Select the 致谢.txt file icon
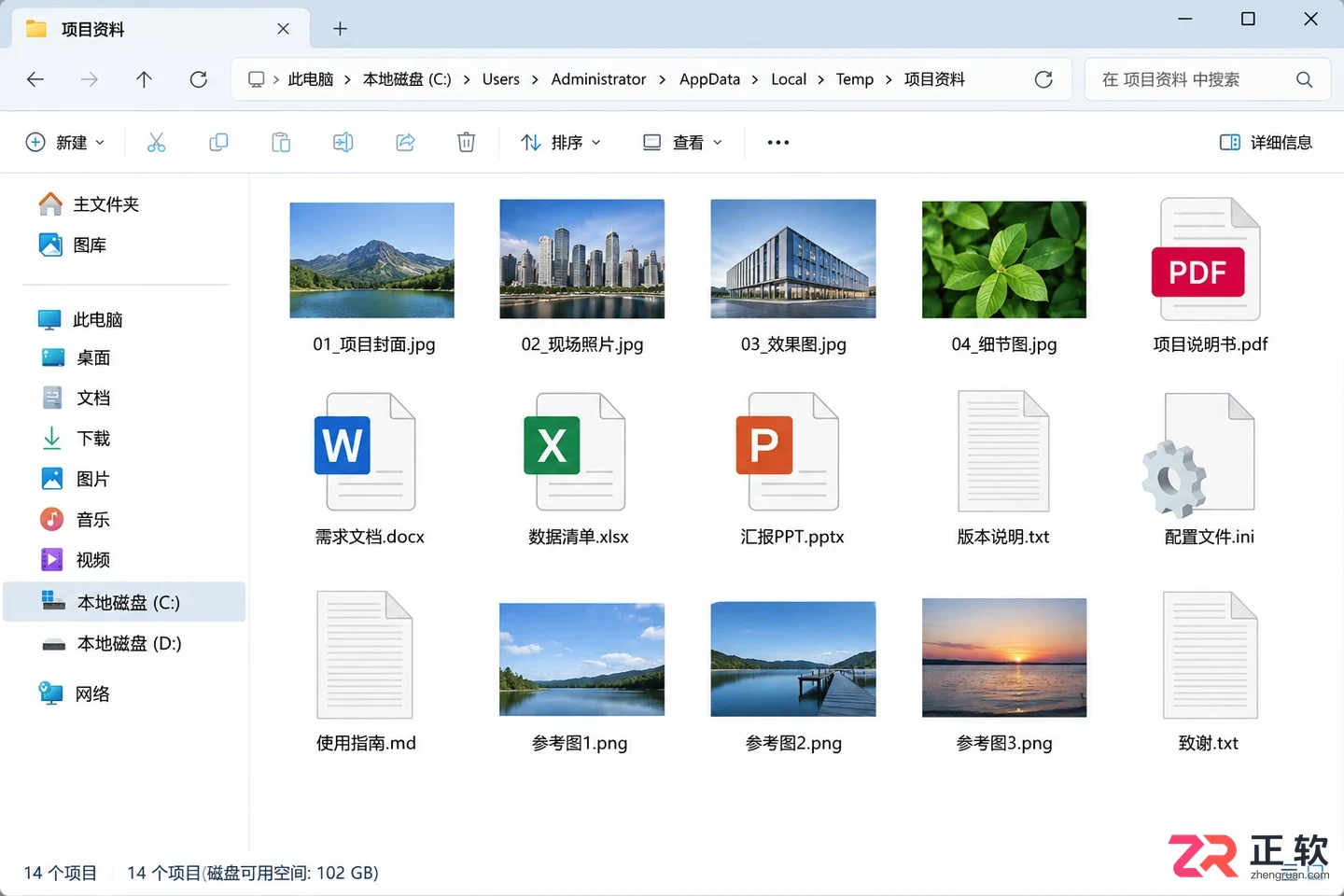 pos(1210,655)
